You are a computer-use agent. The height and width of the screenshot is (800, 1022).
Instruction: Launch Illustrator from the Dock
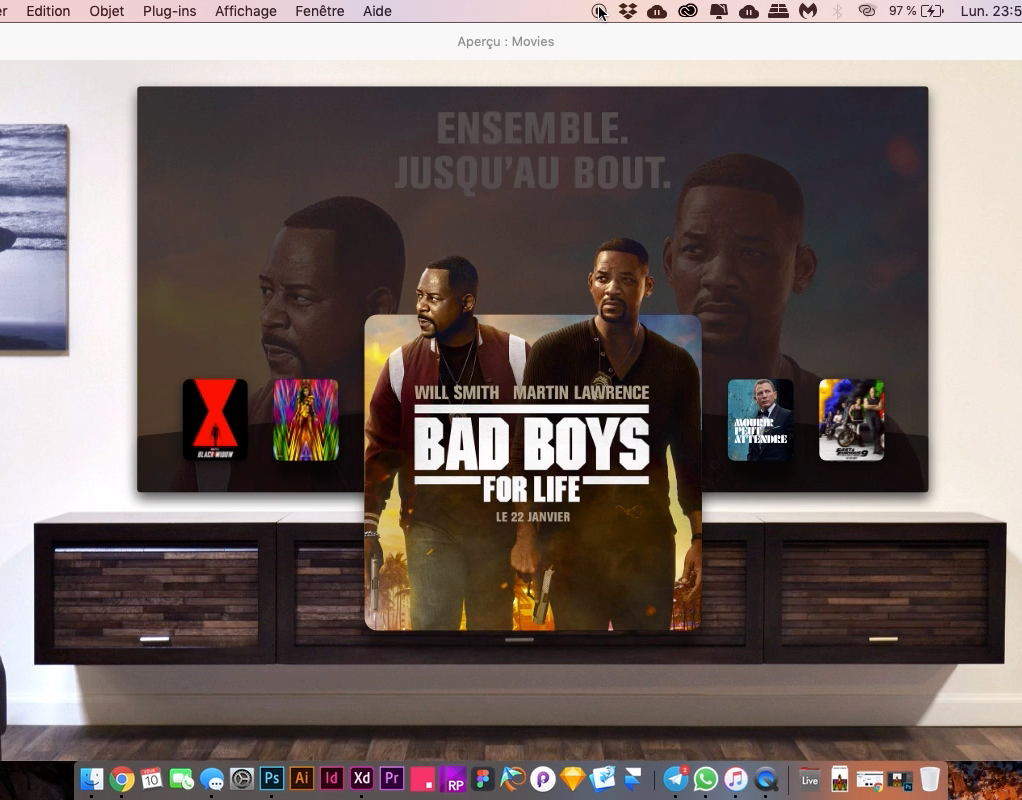click(302, 778)
